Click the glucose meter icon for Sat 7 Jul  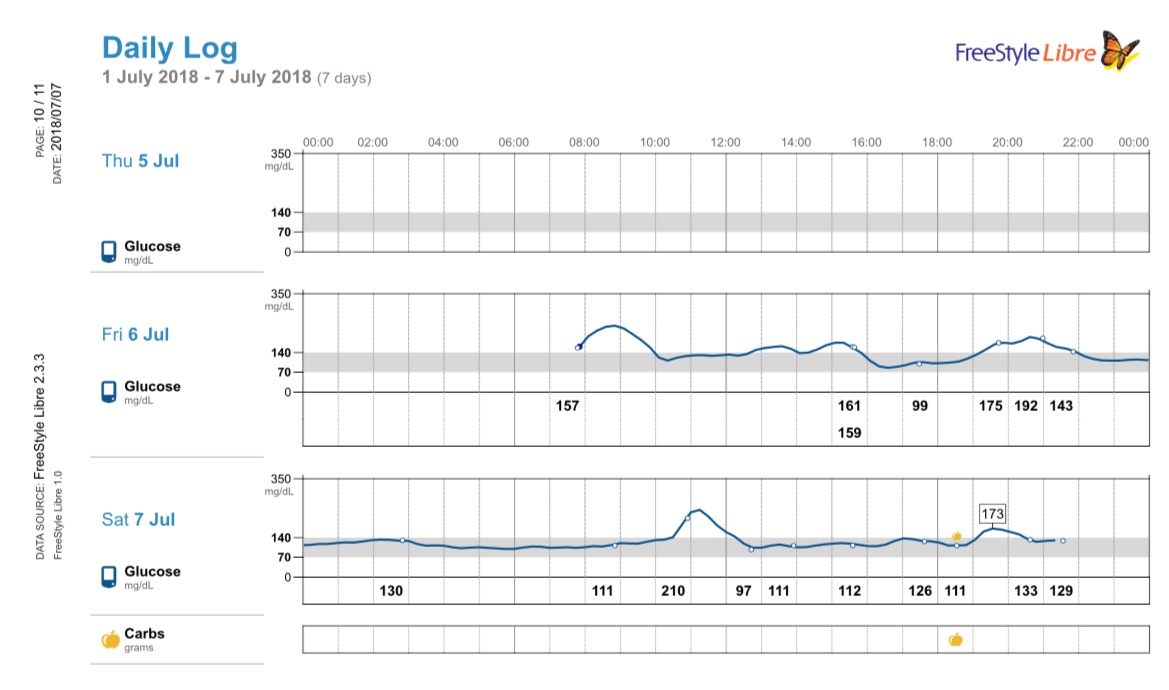[x=110, y=577]
